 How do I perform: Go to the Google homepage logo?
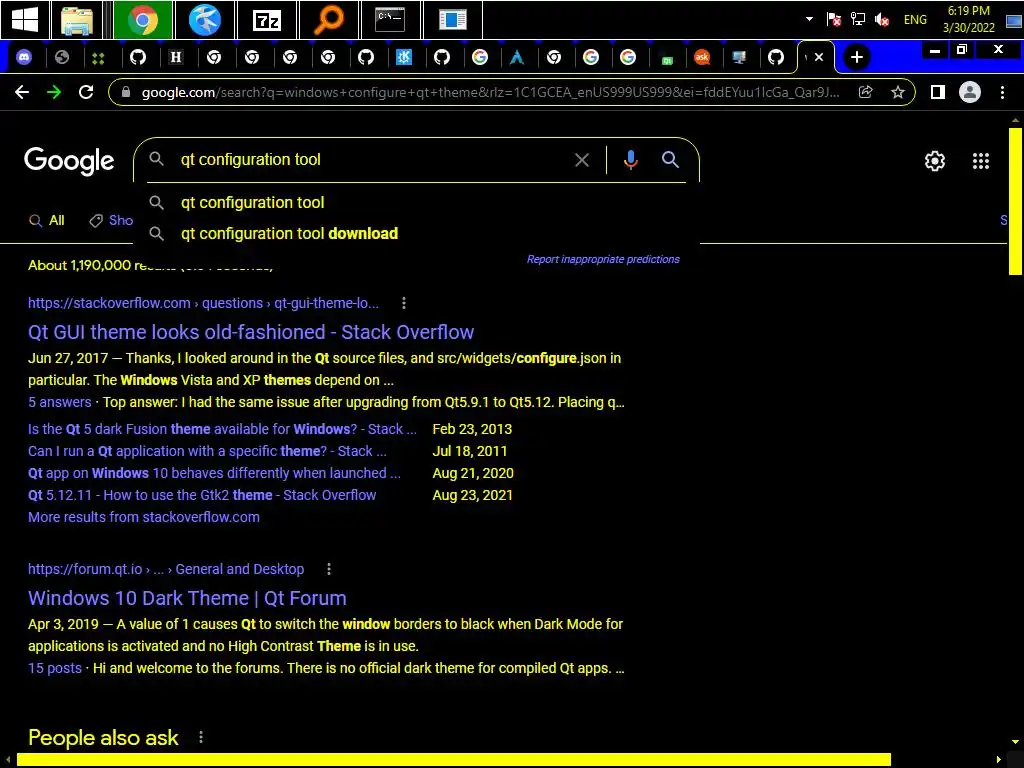pos(69,161)
